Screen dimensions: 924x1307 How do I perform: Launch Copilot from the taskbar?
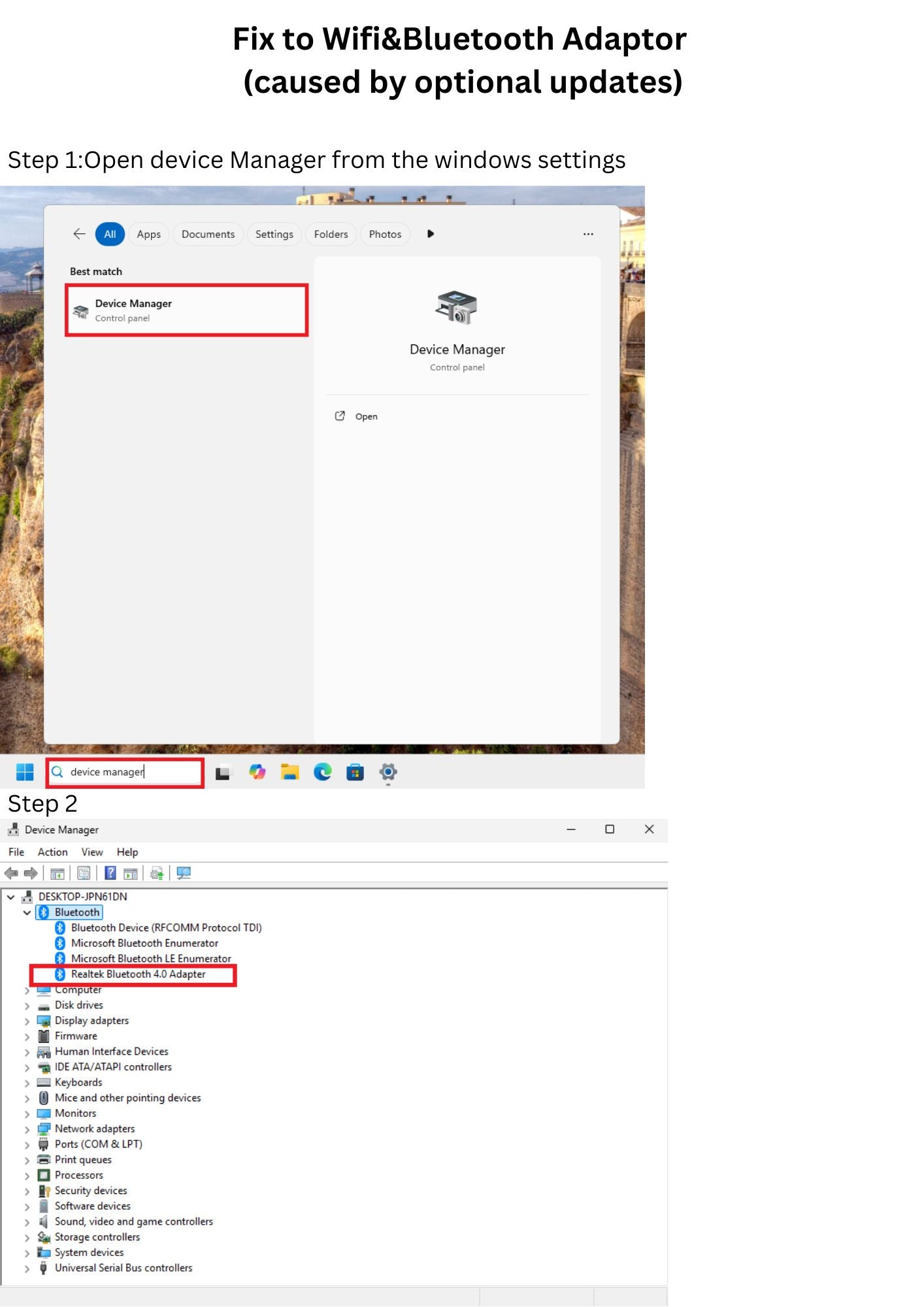(x=257, y=772)
